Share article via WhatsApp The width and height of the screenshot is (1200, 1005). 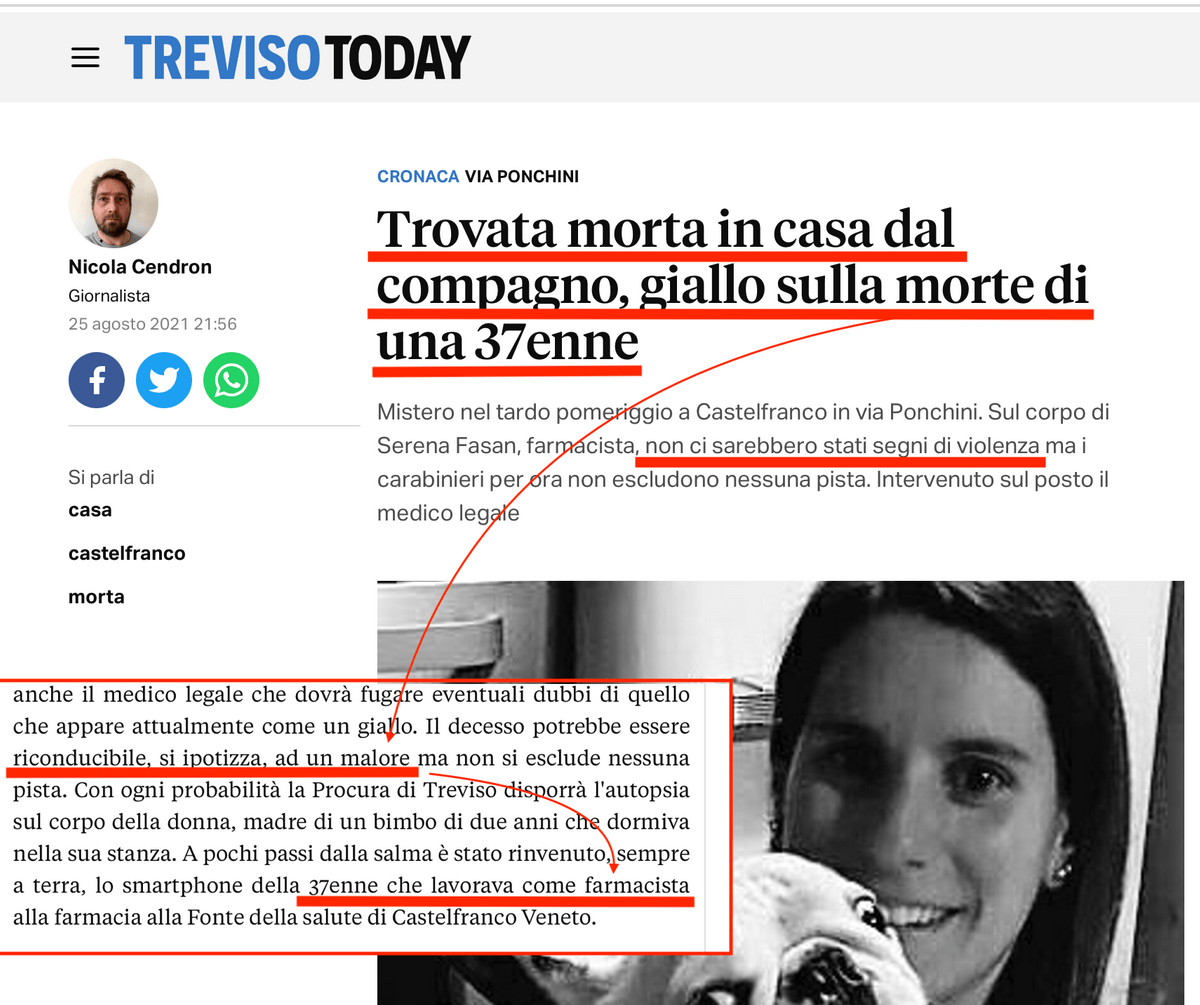tap(231, 380)
